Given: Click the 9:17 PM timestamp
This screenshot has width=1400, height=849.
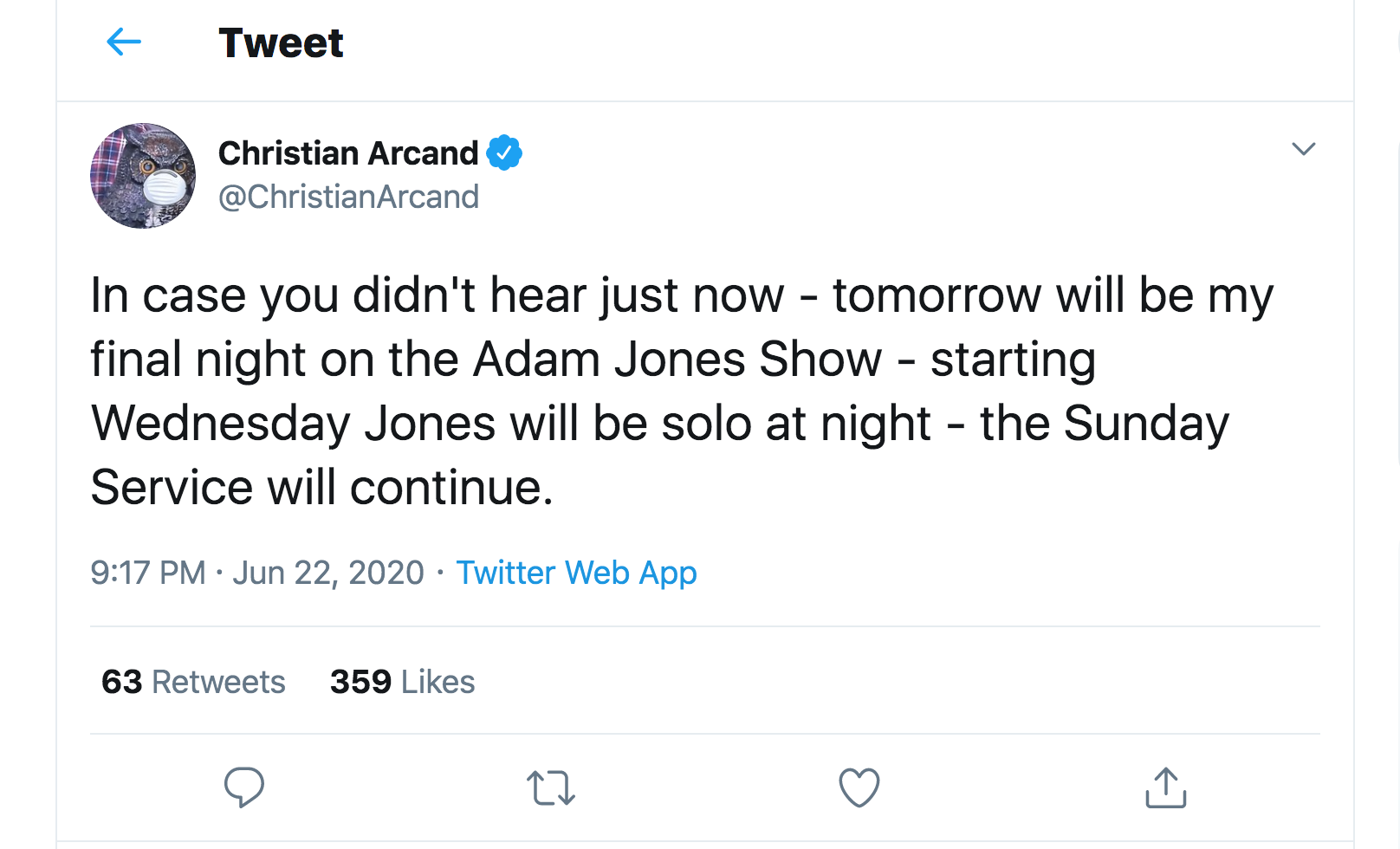Looking at the screenshot, I should (148, 573).
